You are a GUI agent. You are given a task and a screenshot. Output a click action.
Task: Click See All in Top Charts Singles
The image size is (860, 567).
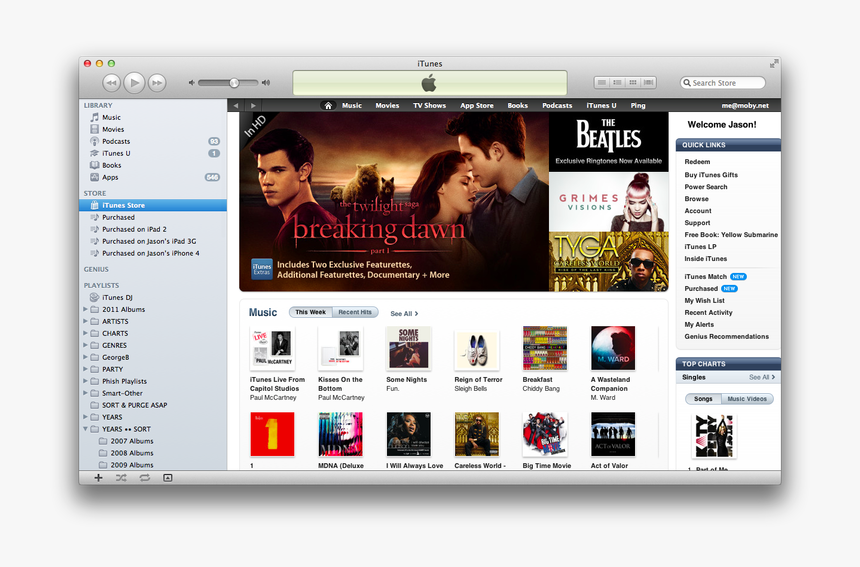(x=762, y=377)
